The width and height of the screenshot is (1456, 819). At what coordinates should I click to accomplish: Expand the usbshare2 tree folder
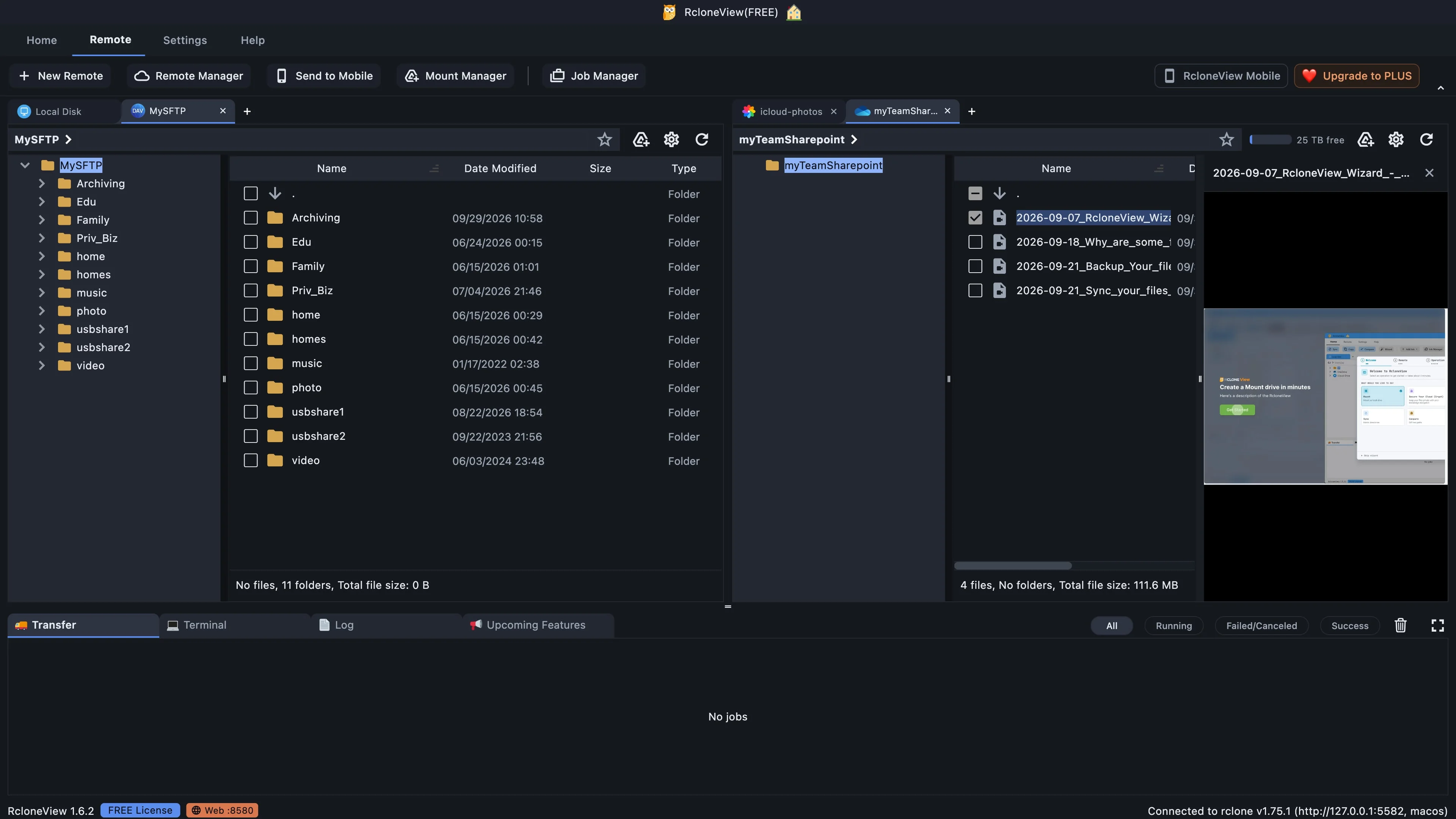tap(42, 347)
